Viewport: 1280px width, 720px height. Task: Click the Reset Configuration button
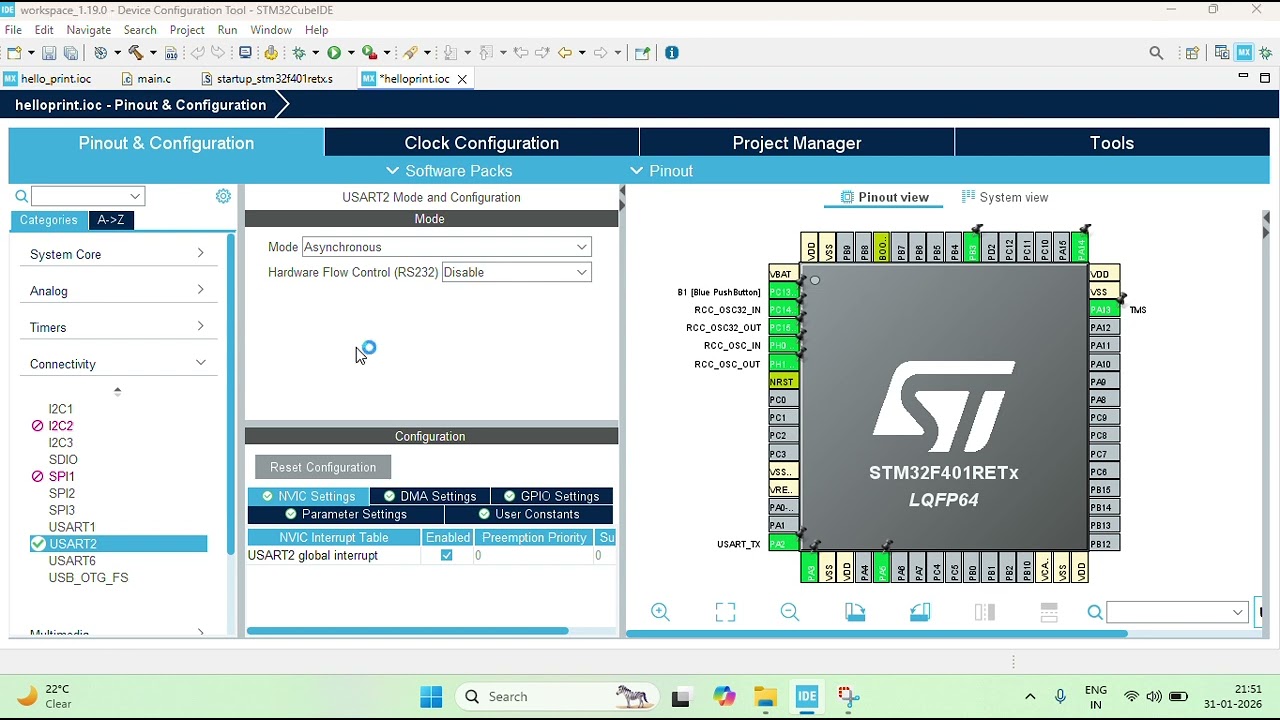pyautogui.click(x=323, y=467)
